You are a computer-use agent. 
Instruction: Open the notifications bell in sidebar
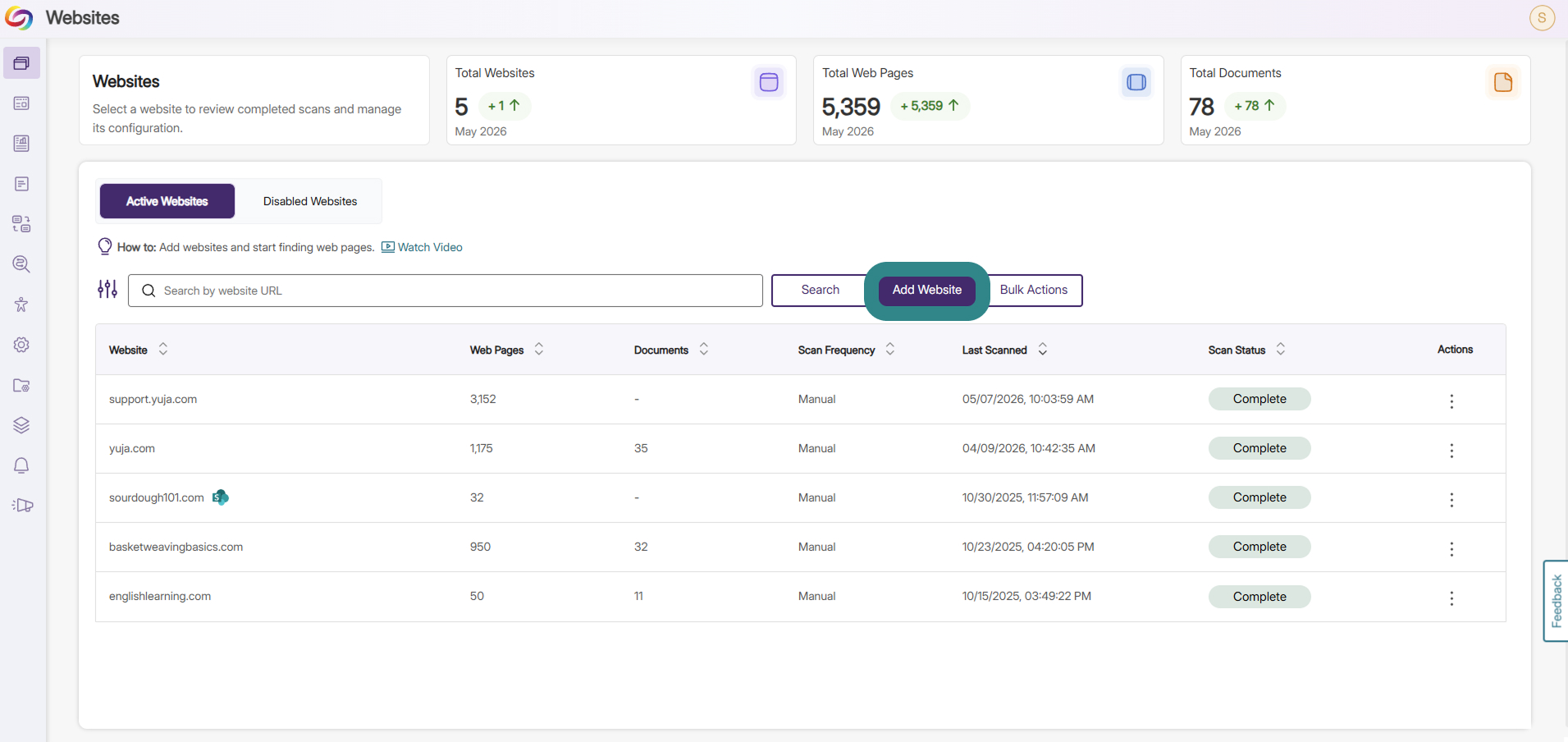click(x=21, y=465)
